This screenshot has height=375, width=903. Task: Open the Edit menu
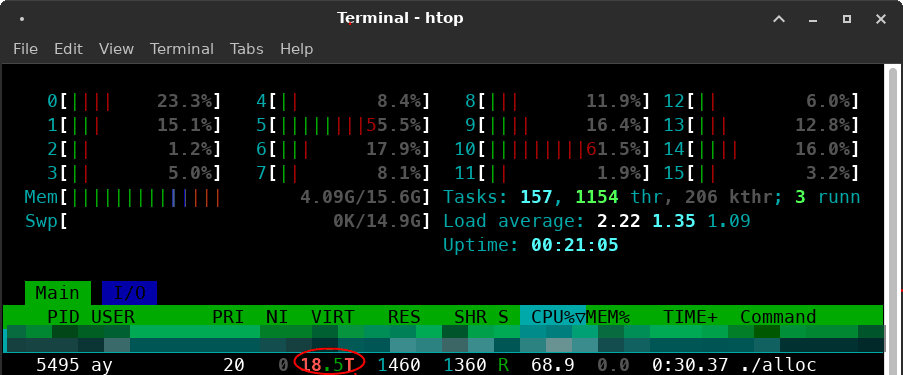pos(69,49)
